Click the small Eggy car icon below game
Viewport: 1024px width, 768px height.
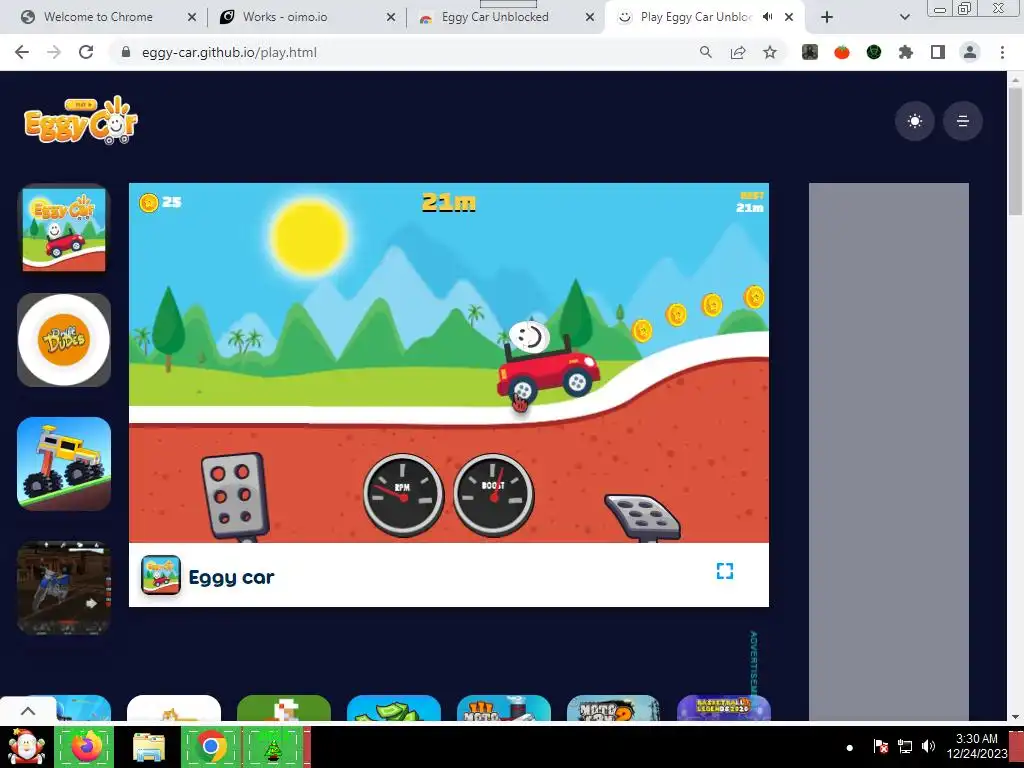(x=161, y=575)
